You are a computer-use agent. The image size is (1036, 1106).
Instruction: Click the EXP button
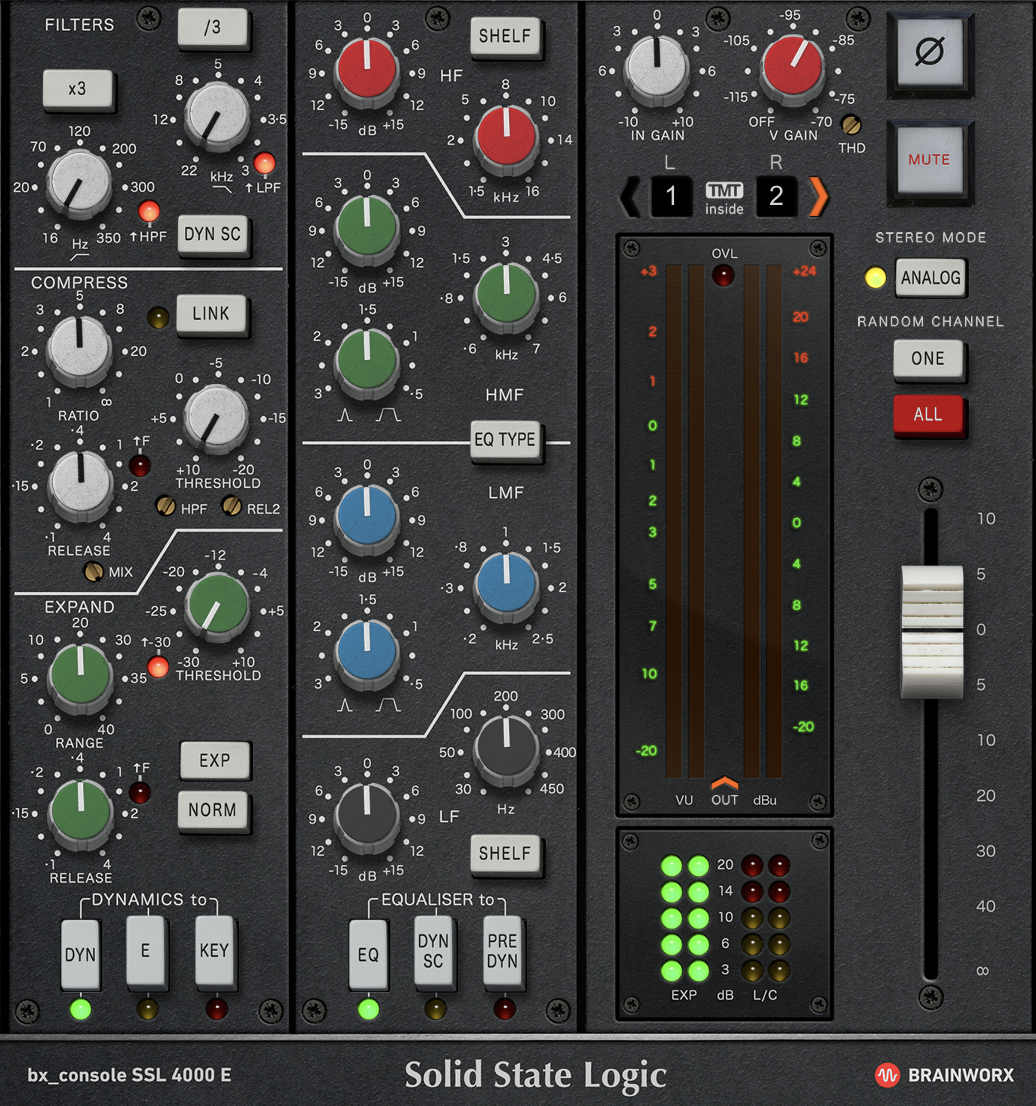(215, 760)
